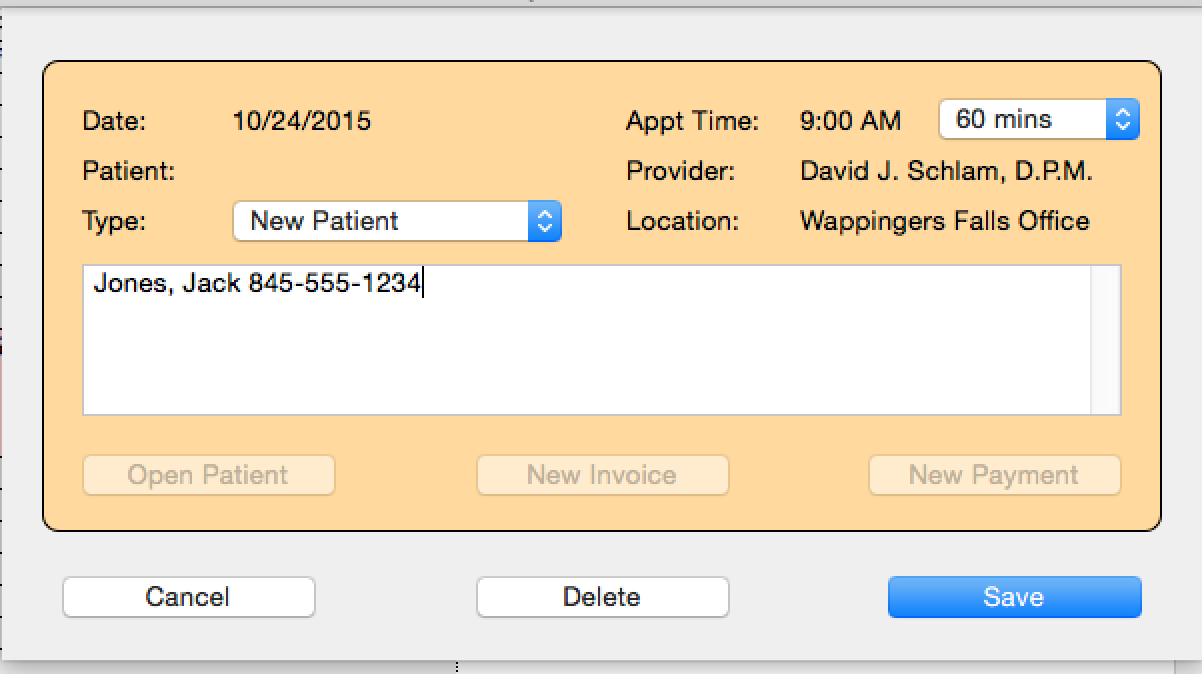Click the Location: label

click(682, 221)
